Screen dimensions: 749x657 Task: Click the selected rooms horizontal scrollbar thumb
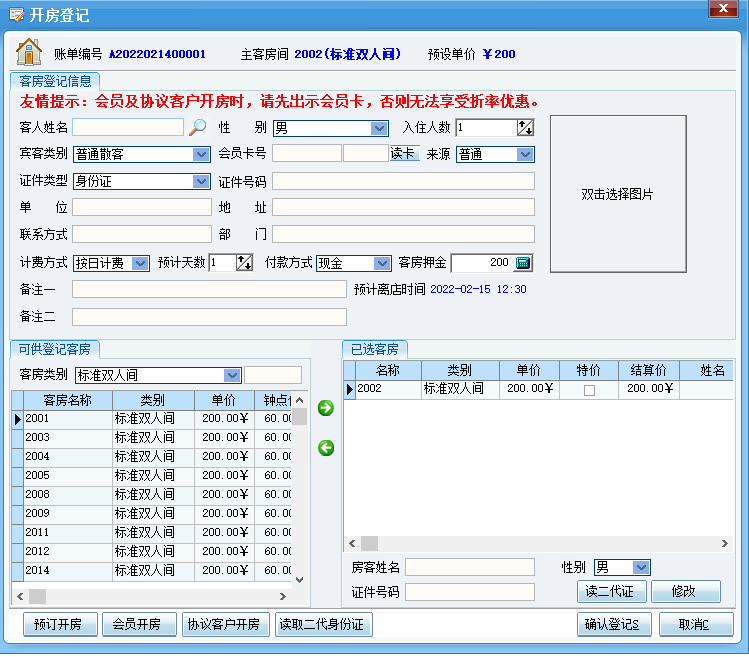coord(369,543)
